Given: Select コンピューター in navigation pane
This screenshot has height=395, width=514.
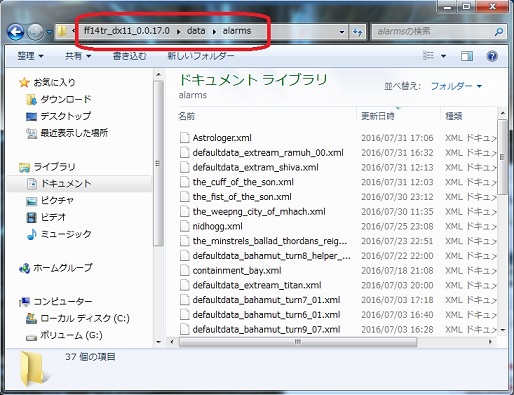Looking at the screenshot, I should pos(63,302).
